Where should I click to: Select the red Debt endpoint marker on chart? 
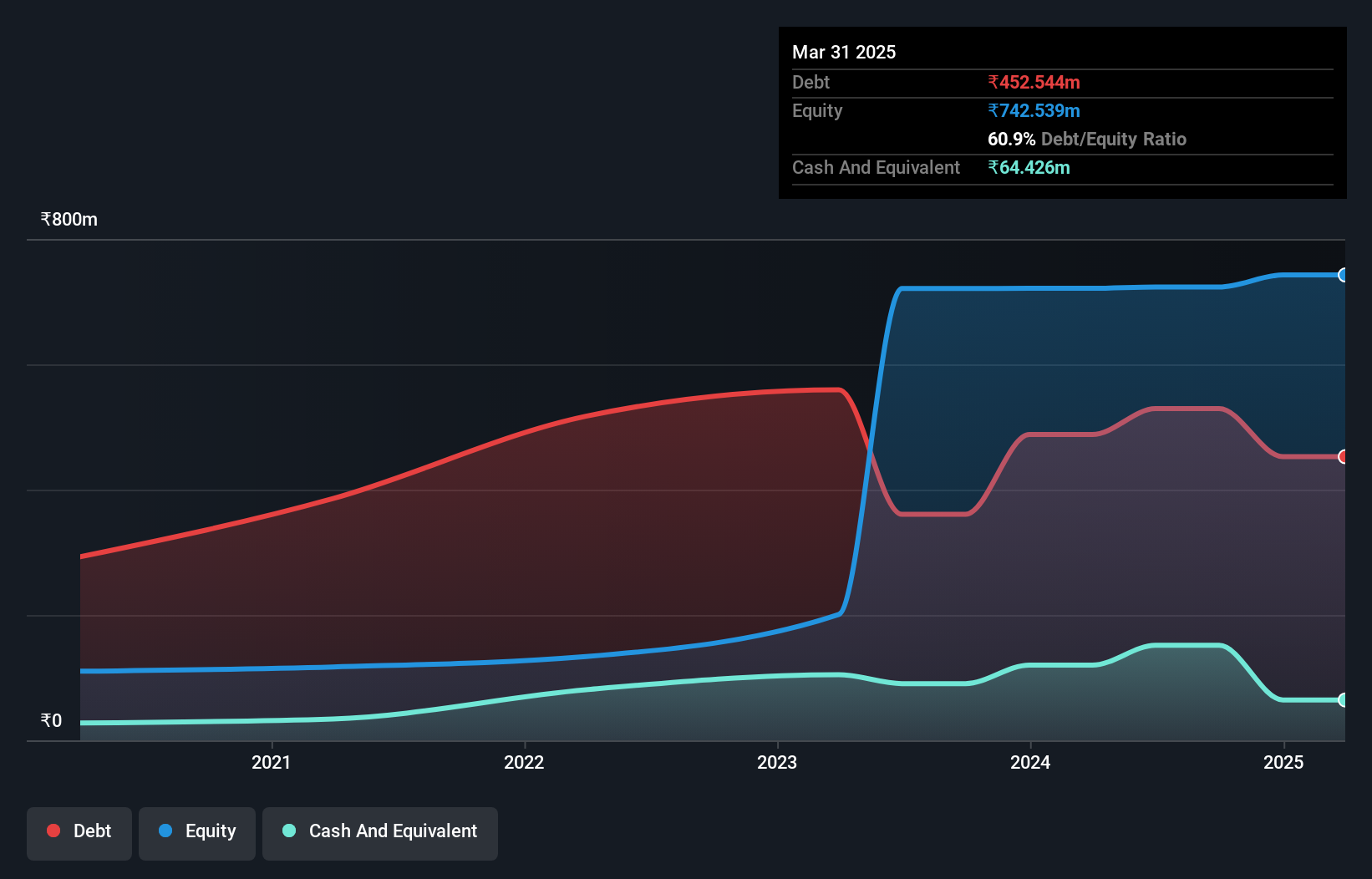pos(1344,457)
